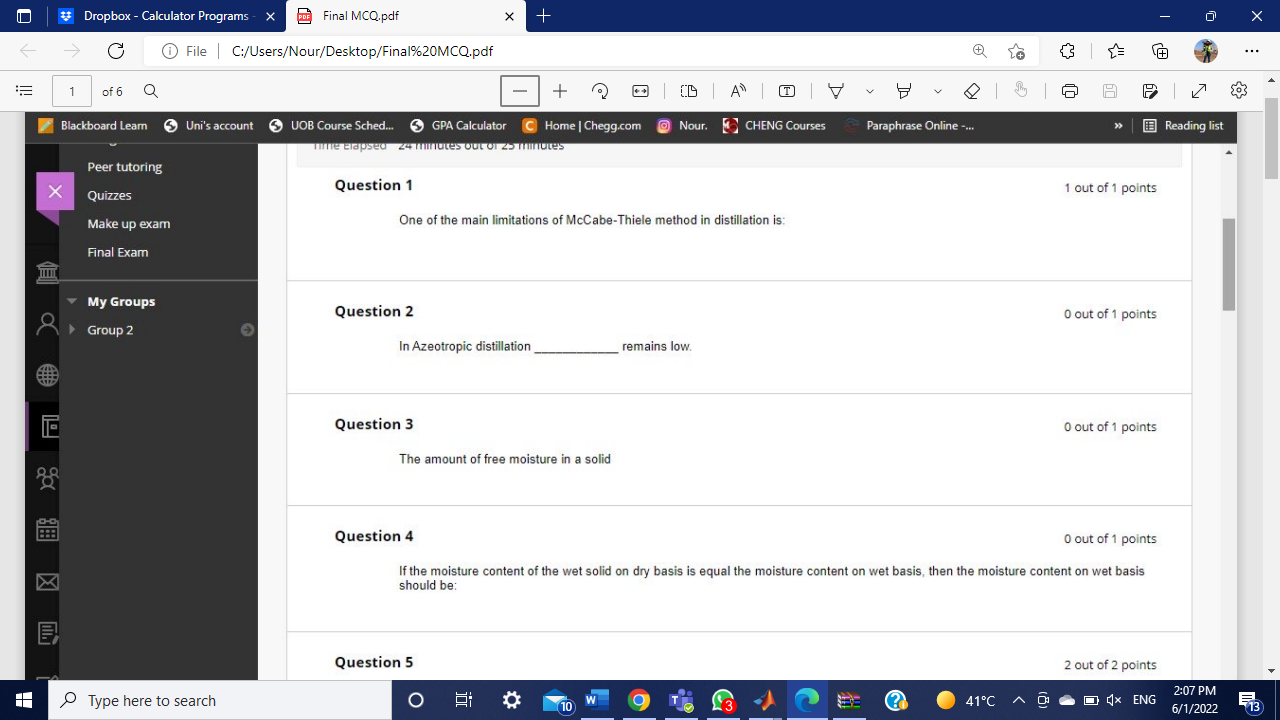1280x720 pixels.
Task: Open the Collections icon in the toolbar
Action: [x=1160, y=52]
